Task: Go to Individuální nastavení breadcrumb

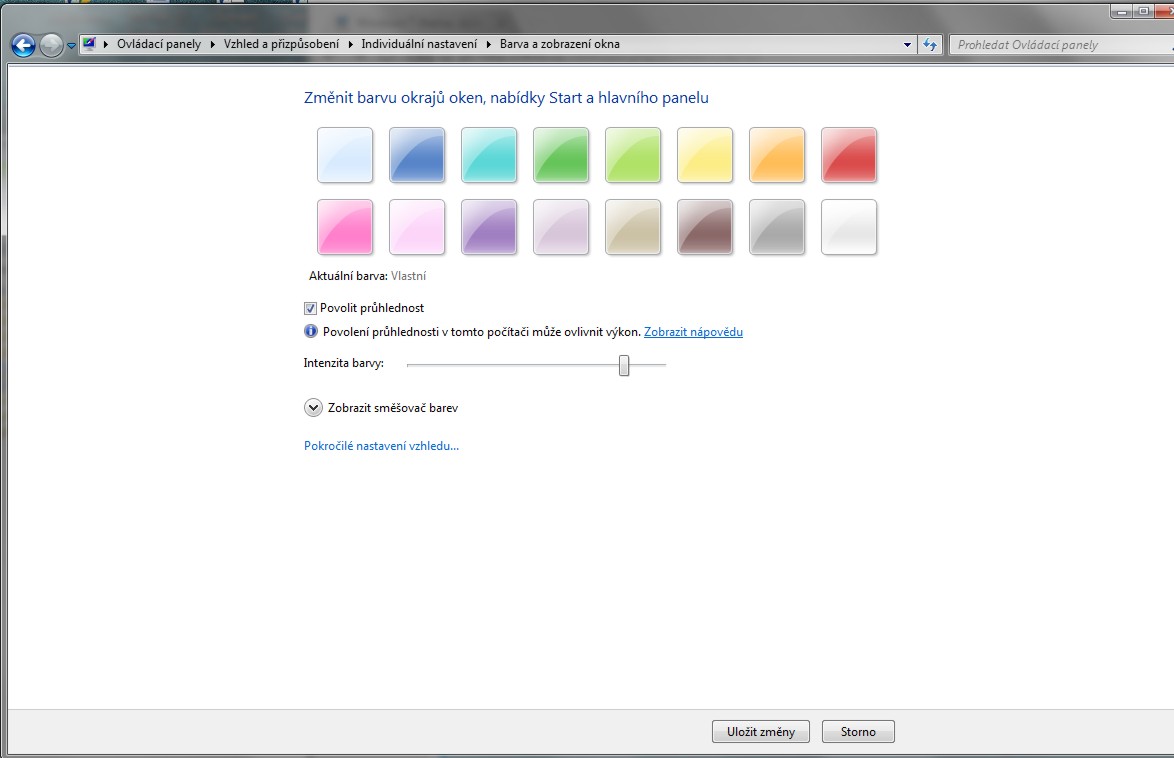Action: [419, 44]
